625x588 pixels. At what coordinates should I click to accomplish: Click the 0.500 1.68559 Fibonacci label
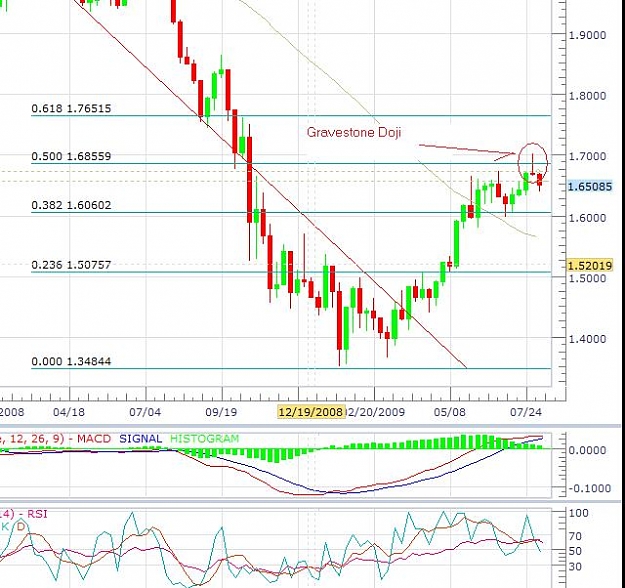71,156
